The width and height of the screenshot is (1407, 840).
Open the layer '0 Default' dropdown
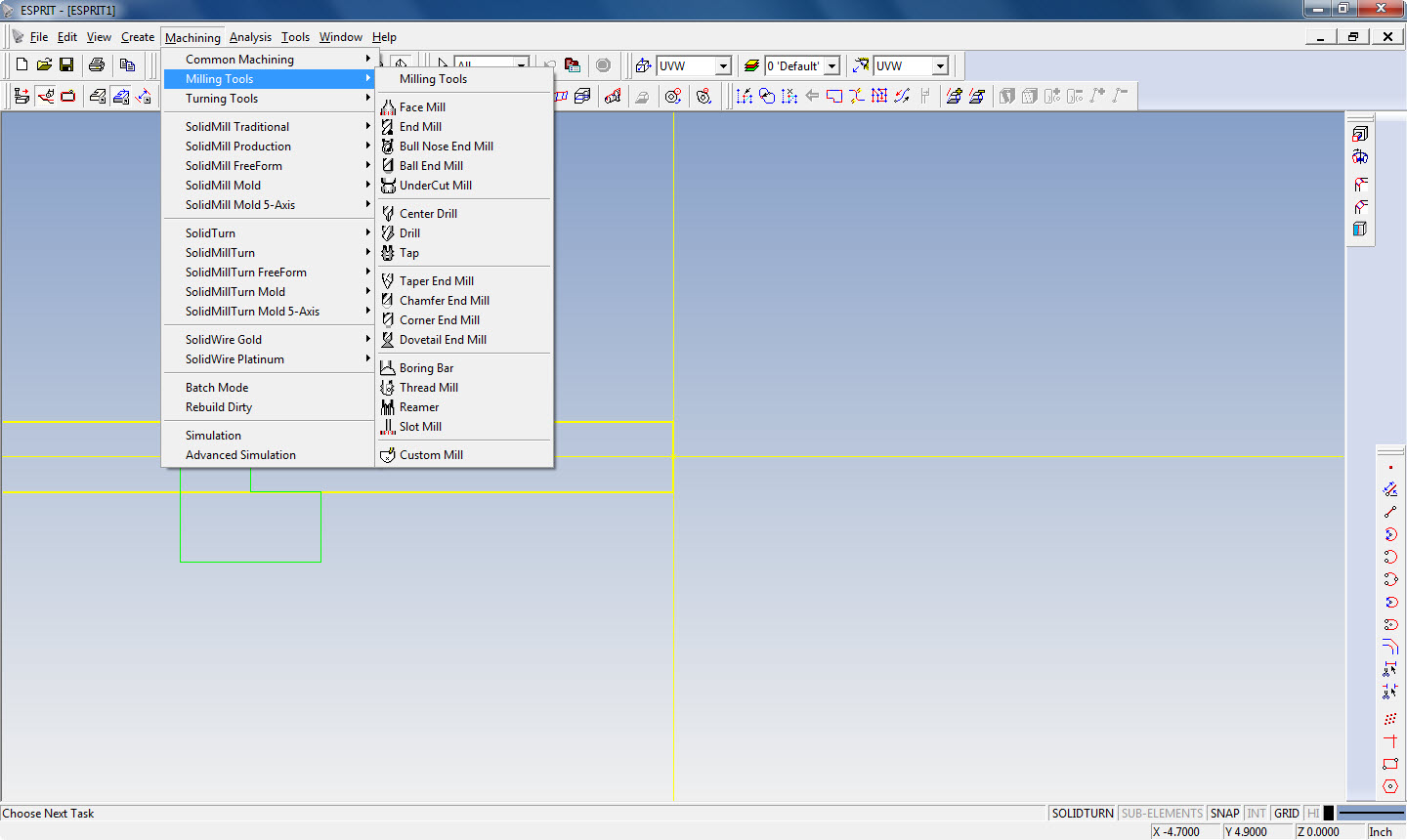pos(831,65)
